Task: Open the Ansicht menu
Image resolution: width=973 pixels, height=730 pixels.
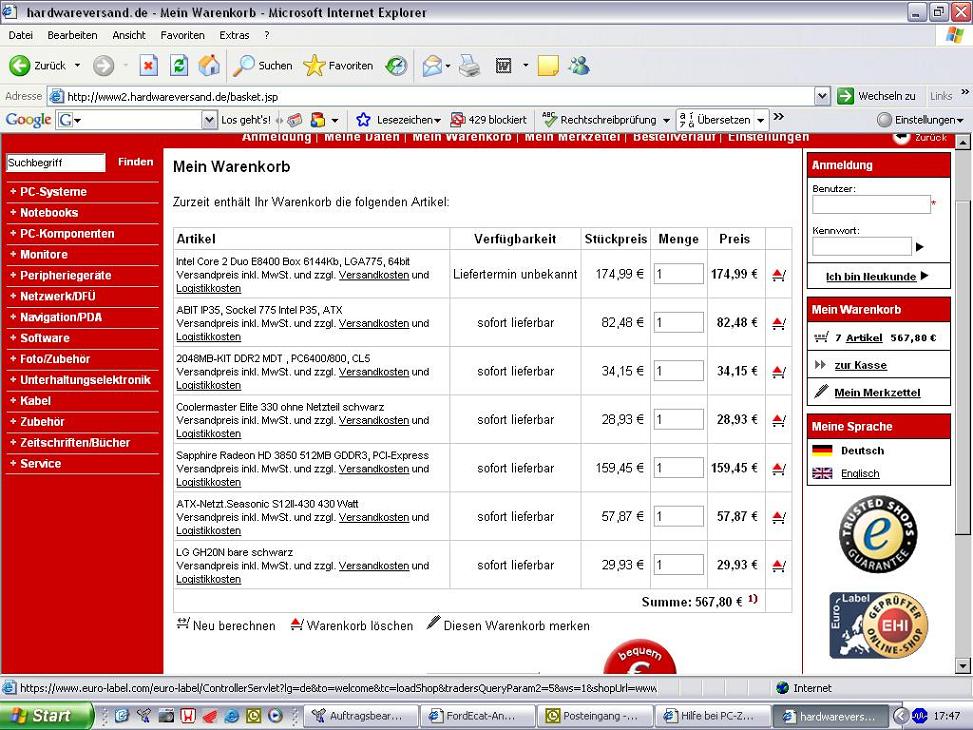Action: pyautogui.click(x=129, y=35)
